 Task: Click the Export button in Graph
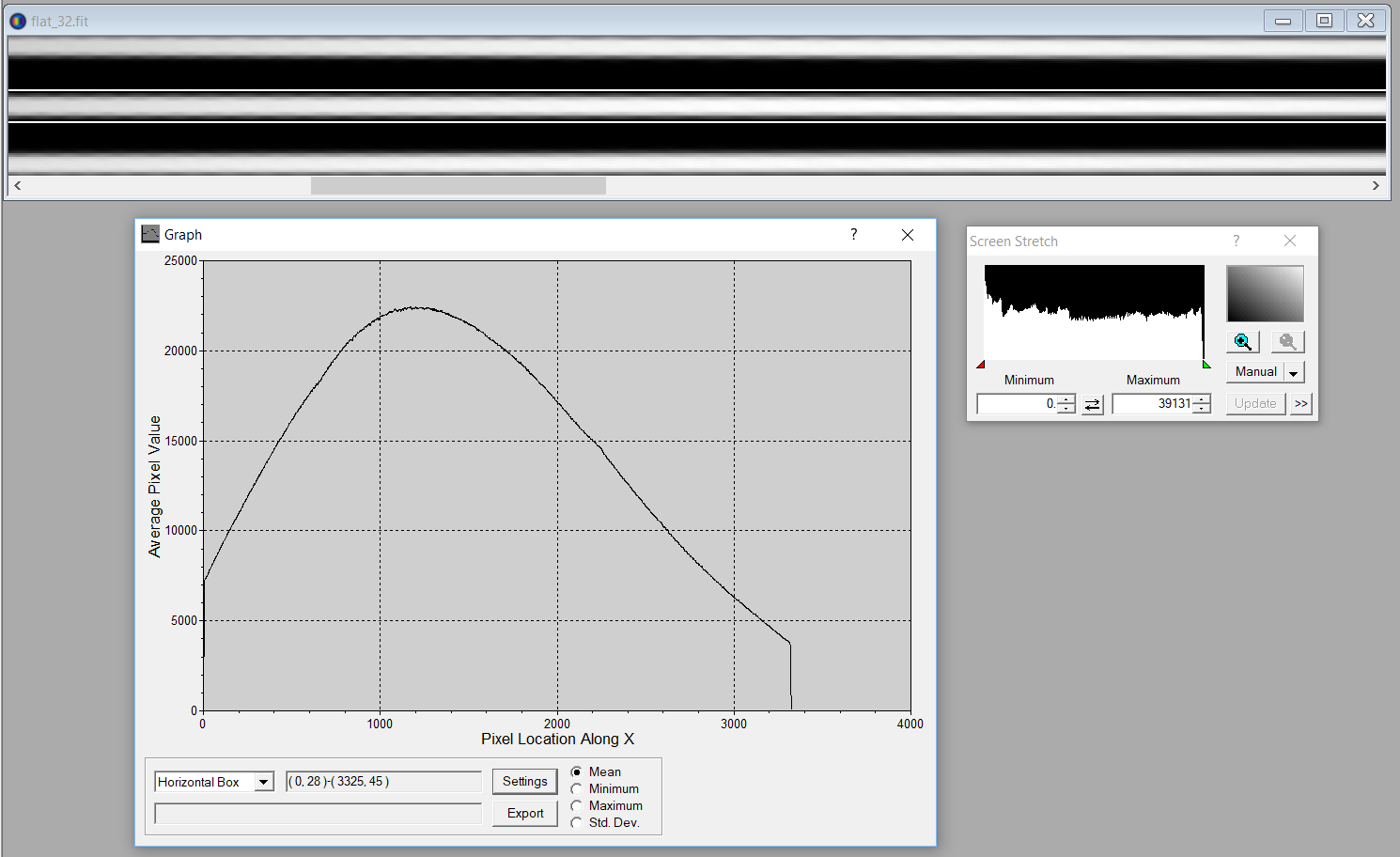click(x=524, y=813)
